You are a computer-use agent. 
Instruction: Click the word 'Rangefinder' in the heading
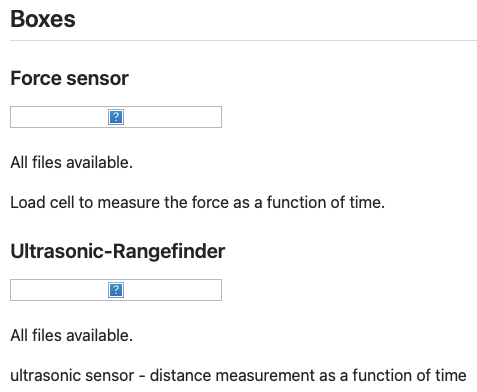tap(169, 251)
